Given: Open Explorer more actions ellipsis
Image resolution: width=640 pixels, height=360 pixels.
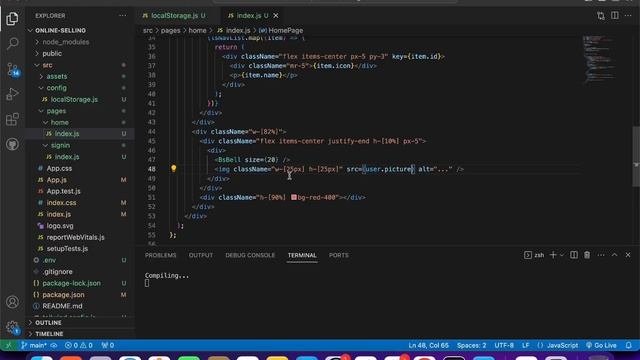Looking at the screenshot, I should [x=122, y=16].
